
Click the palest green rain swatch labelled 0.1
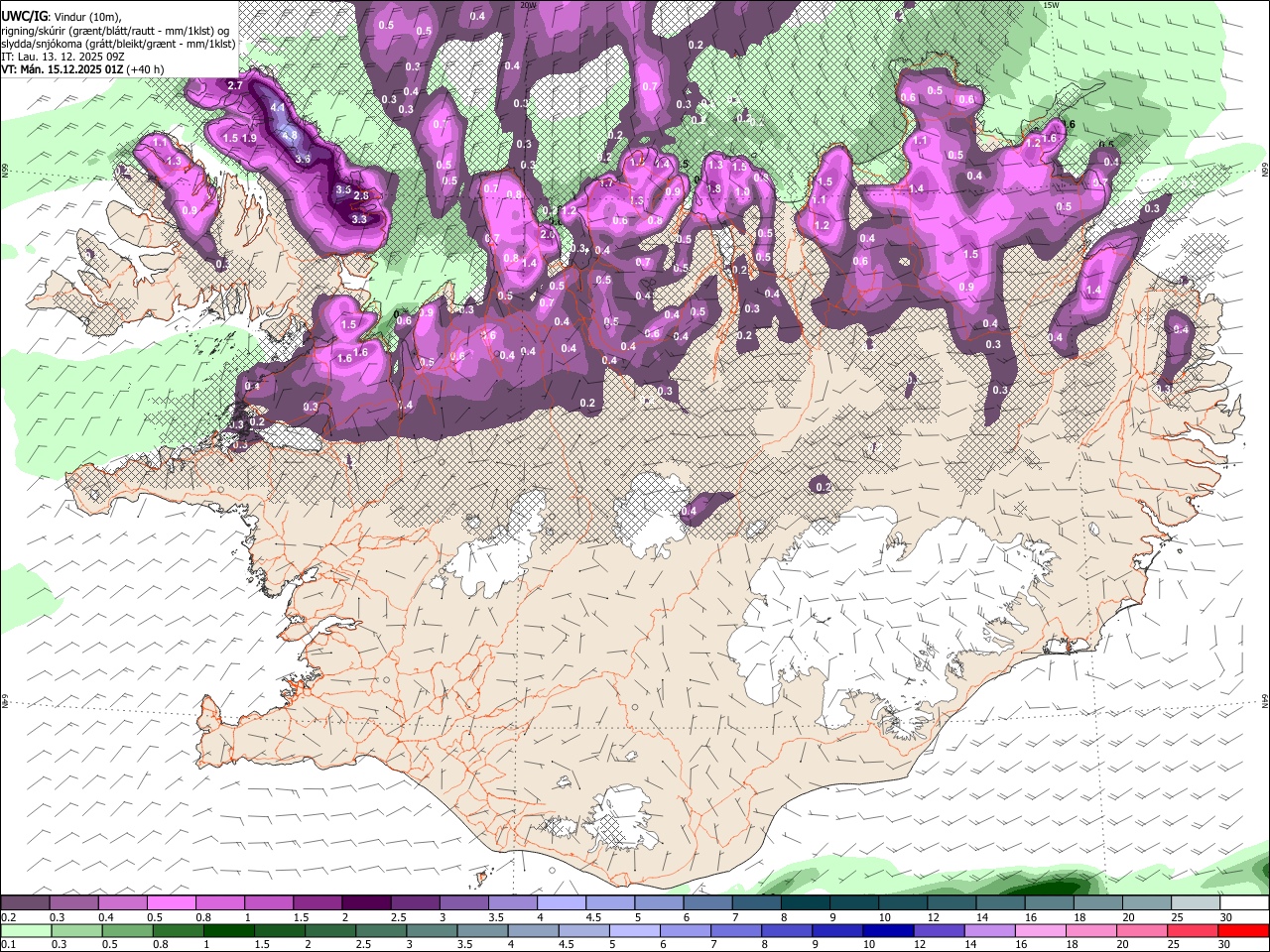point(26,931)
